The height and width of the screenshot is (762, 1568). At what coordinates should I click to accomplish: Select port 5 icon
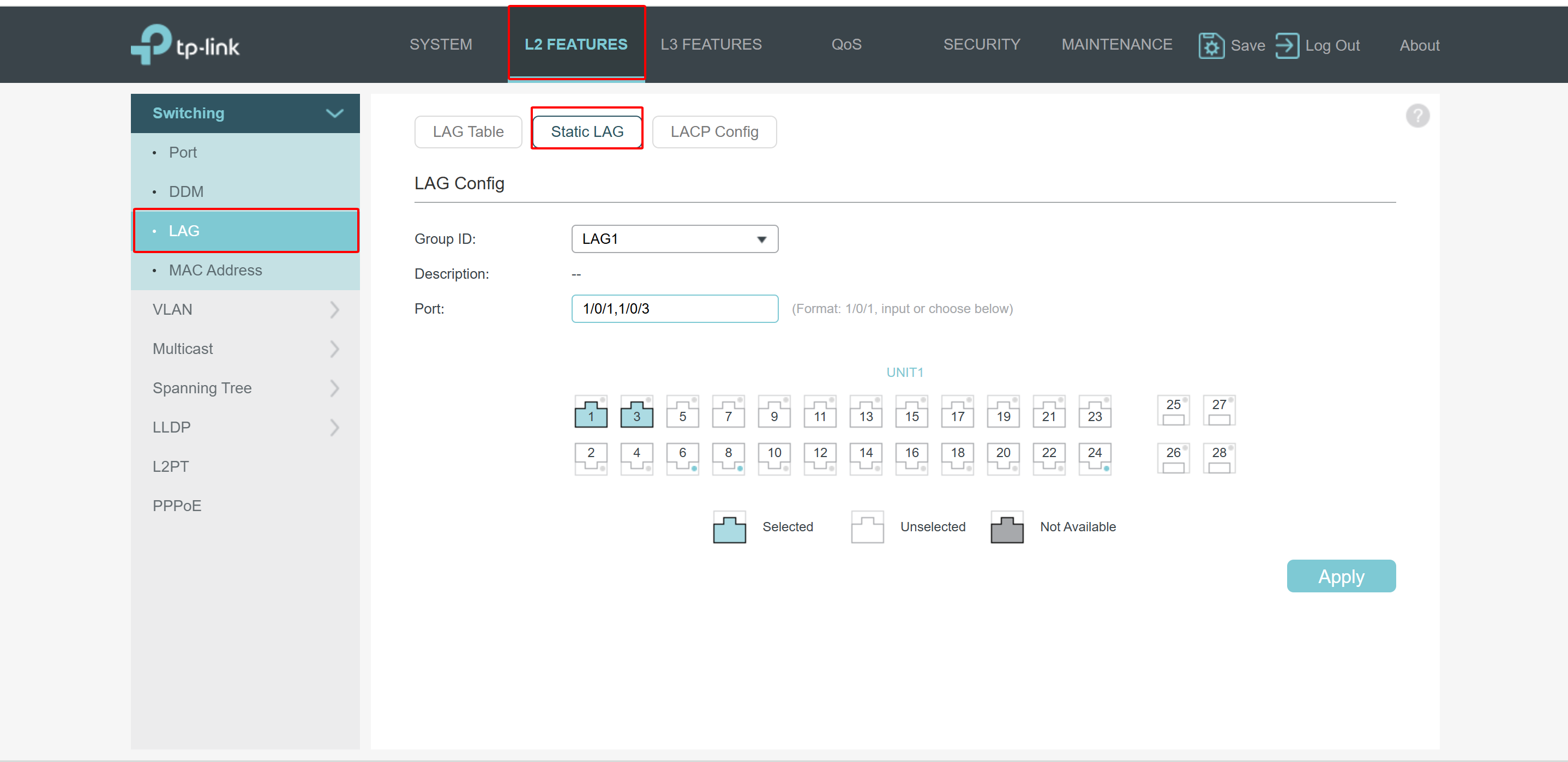(682, 412)
